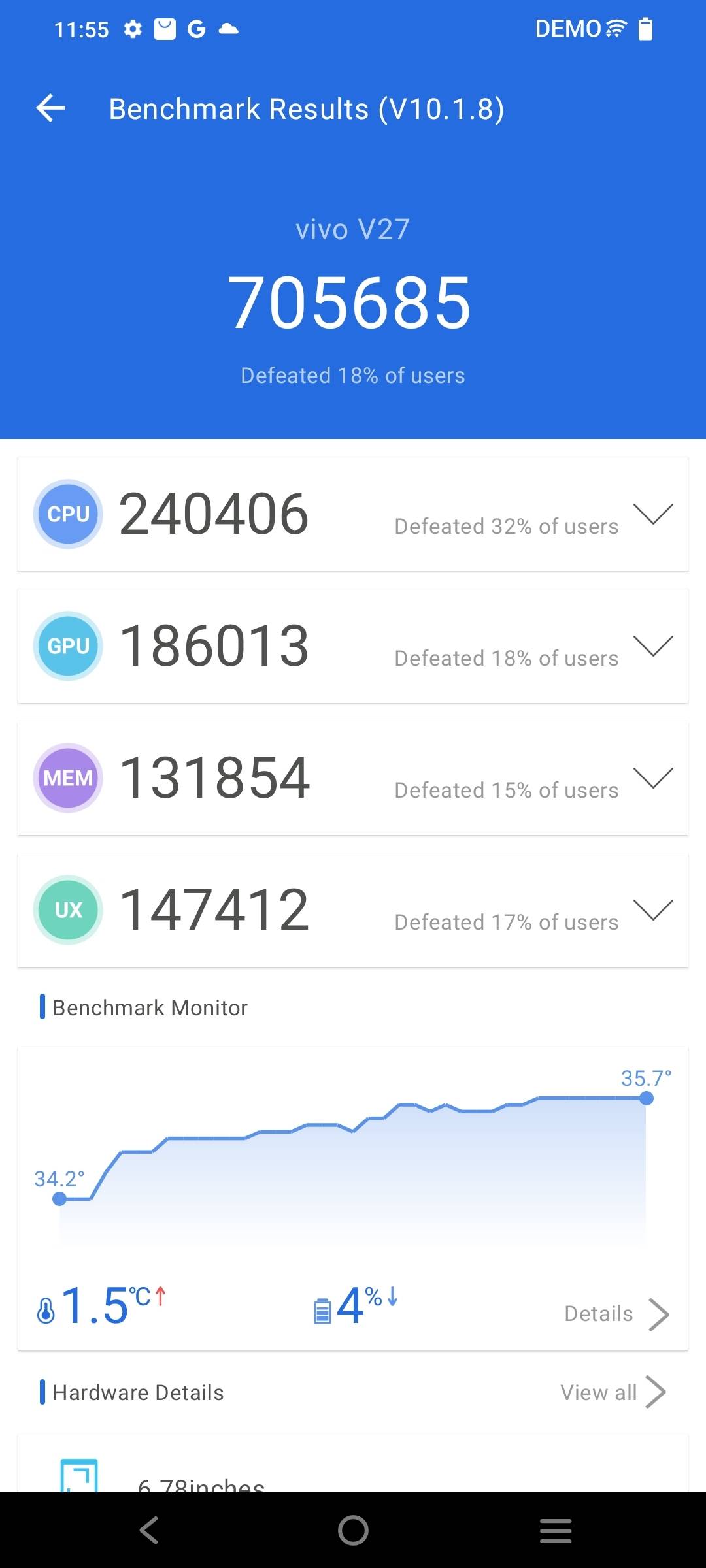706x1568 pixels.
Task: Tap the Details chevron arrow
Action: tap(658, 1315)
